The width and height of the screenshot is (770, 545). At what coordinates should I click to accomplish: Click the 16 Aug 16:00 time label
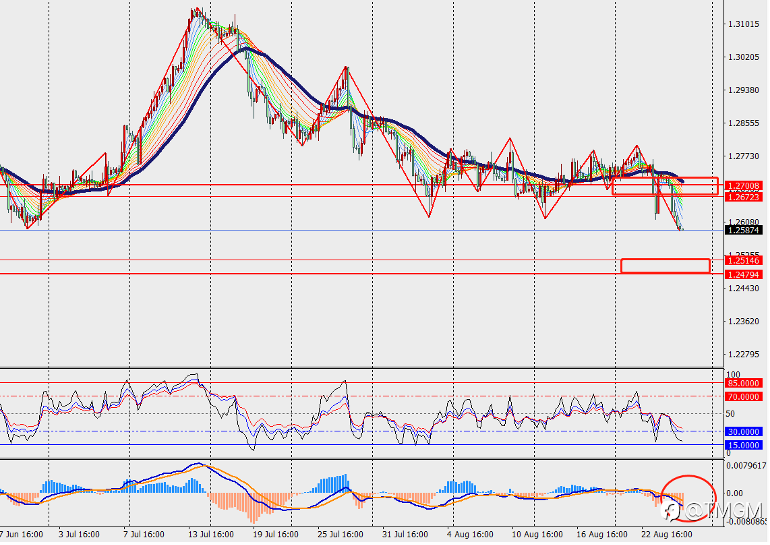[602, 534]
